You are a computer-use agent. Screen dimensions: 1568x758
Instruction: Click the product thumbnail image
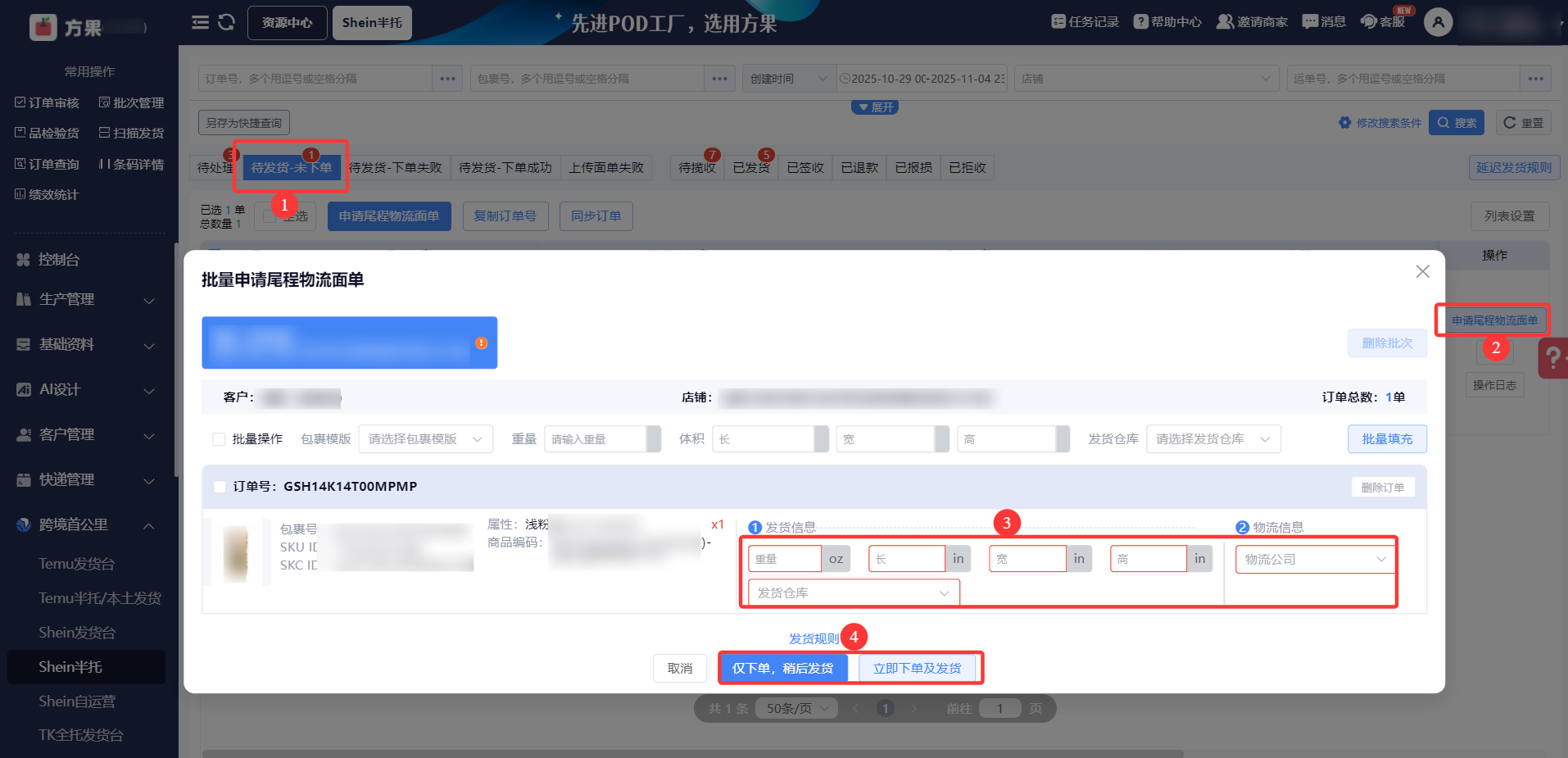click(x=236, y=553)
